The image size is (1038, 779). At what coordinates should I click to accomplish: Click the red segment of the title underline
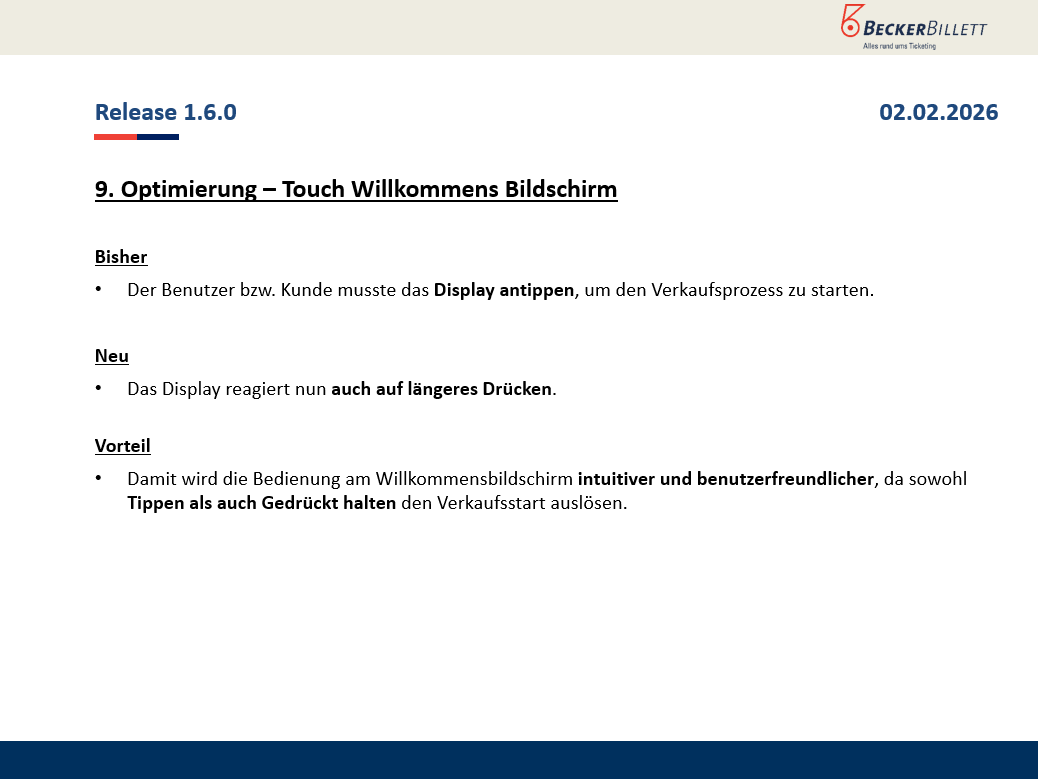click(115, 137)
